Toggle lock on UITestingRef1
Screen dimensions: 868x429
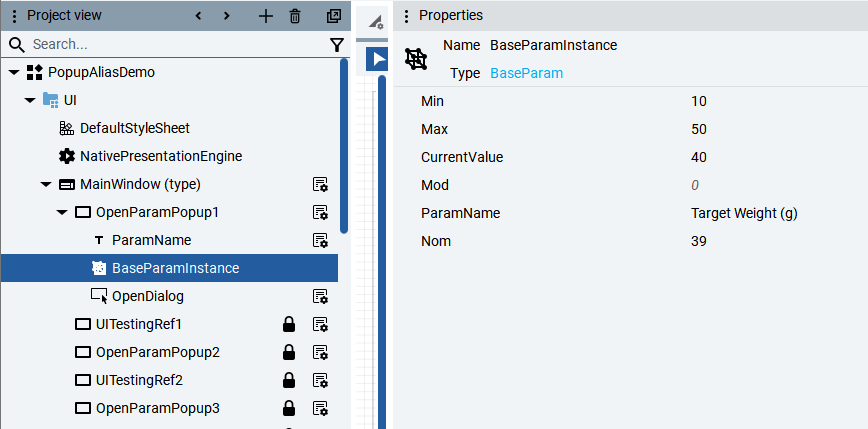288,324
